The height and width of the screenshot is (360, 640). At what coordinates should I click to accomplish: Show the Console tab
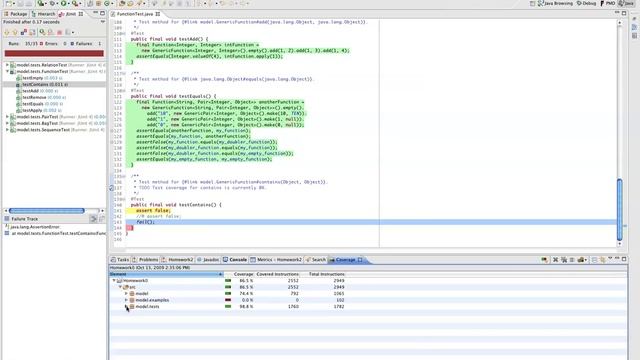click(x=235, y=260)
